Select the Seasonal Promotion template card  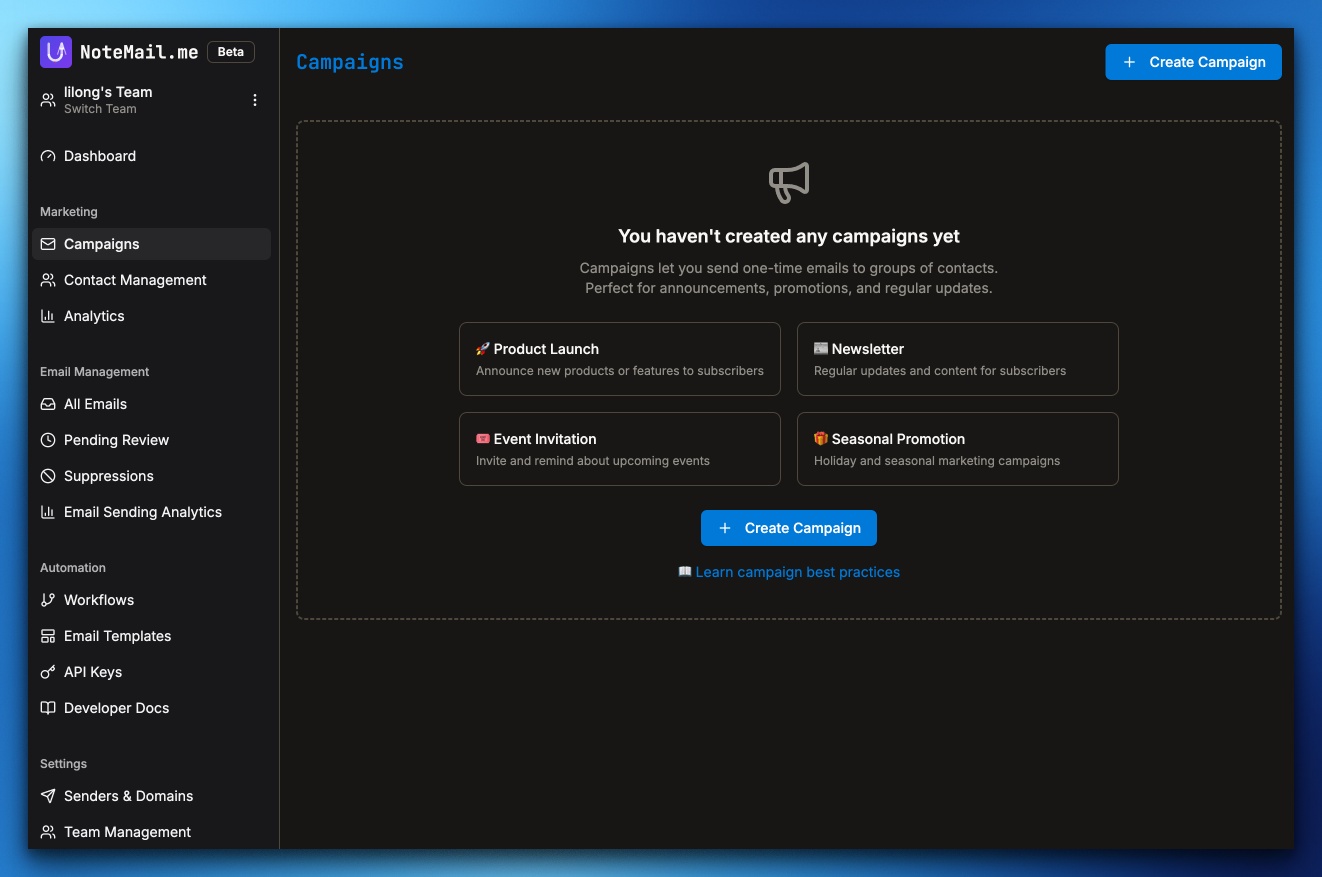tap(956, 448)
